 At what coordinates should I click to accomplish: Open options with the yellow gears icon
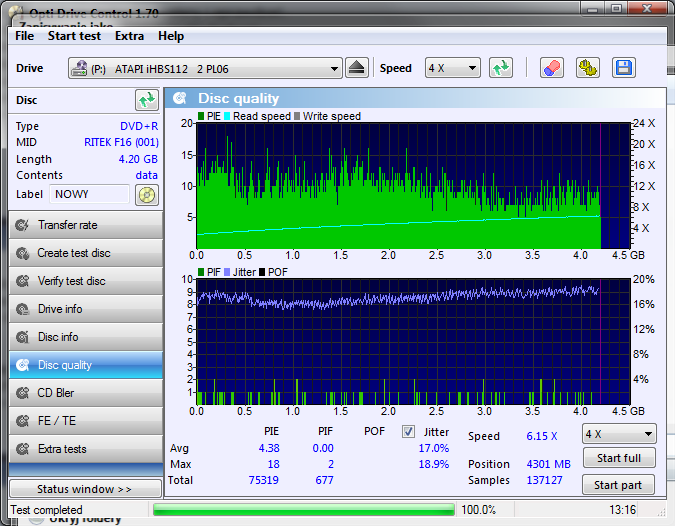(588, 68)
